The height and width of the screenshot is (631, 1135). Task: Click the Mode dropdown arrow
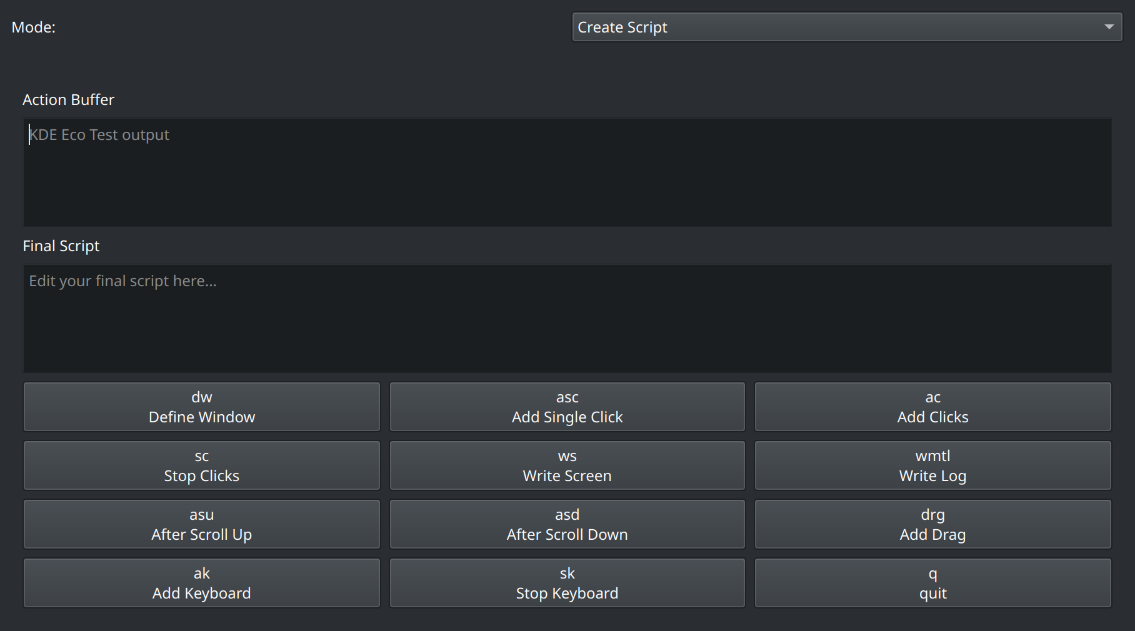[1109, 27]
